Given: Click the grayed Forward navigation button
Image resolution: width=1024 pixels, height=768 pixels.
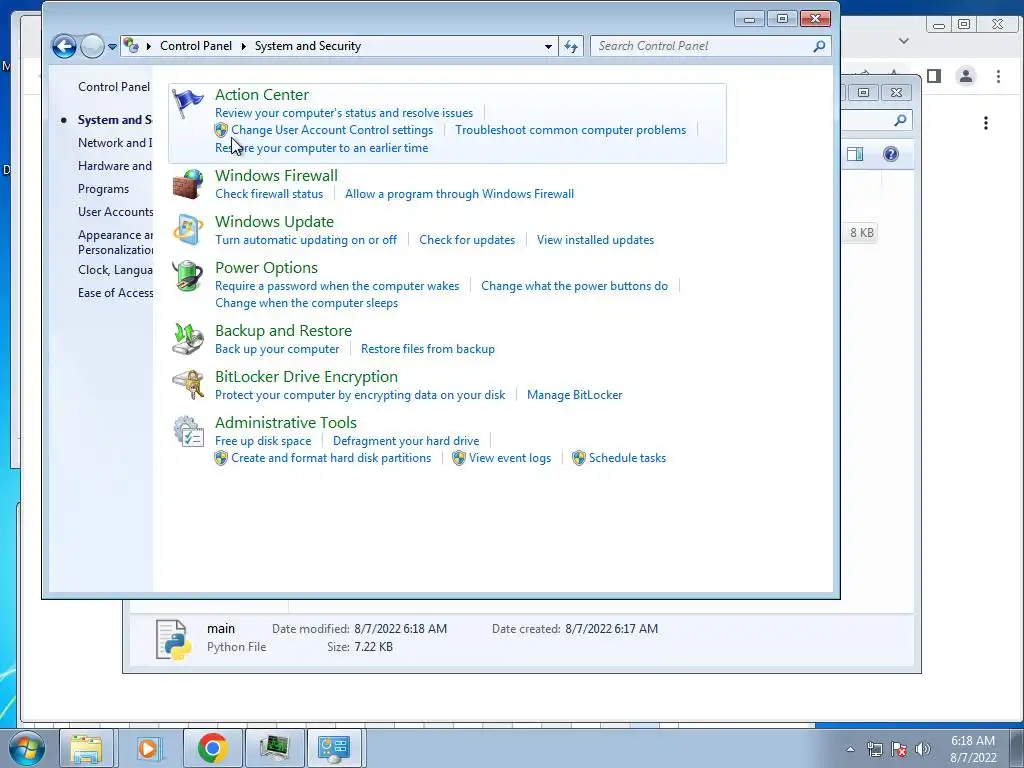Looking at the screenshot, I should [92, 46].
